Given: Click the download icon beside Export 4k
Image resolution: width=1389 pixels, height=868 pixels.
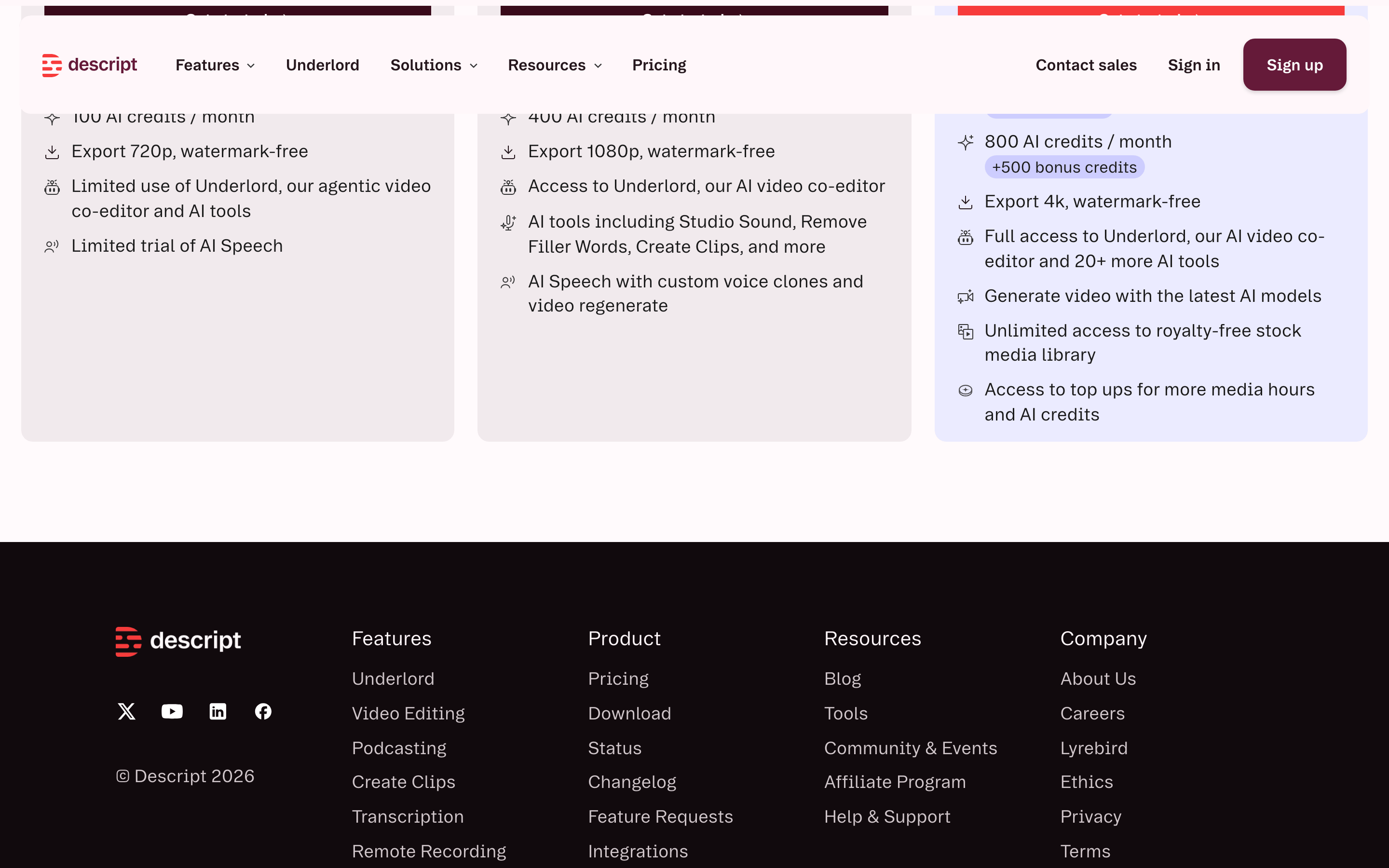Looking at the screenshot, I should point(966,202).
